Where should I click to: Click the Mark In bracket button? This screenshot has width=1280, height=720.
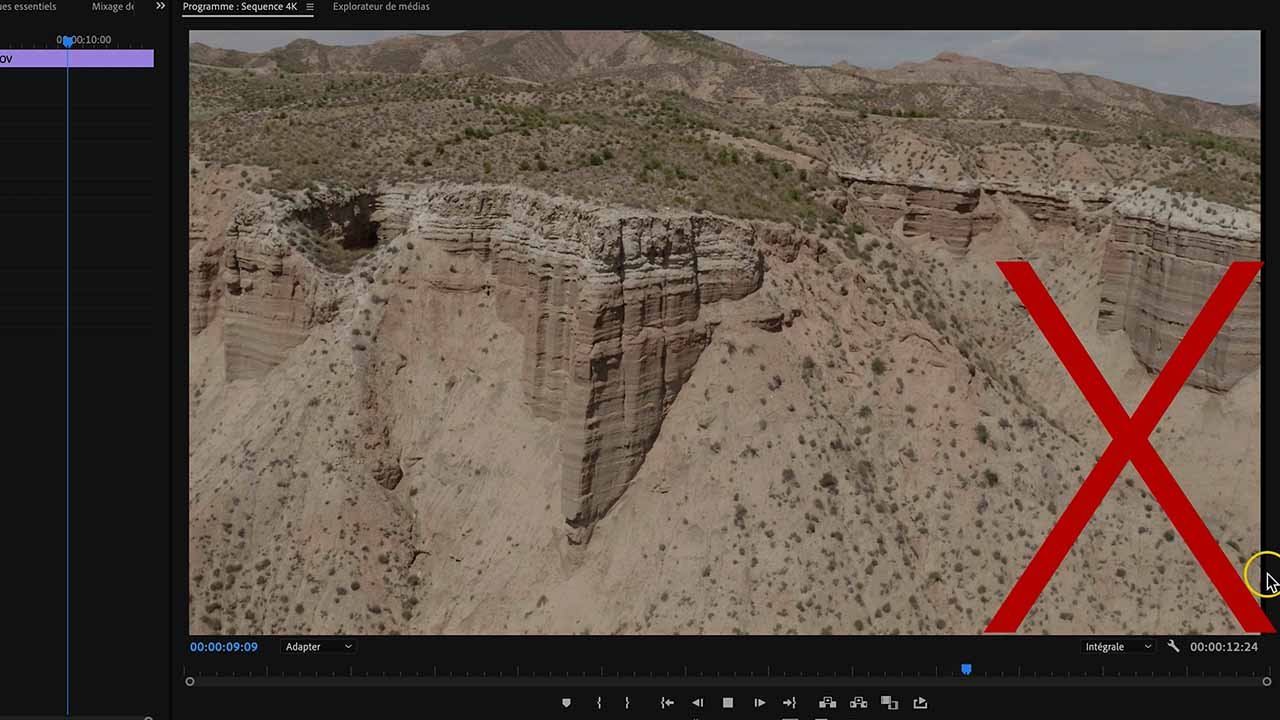point(599,703)
